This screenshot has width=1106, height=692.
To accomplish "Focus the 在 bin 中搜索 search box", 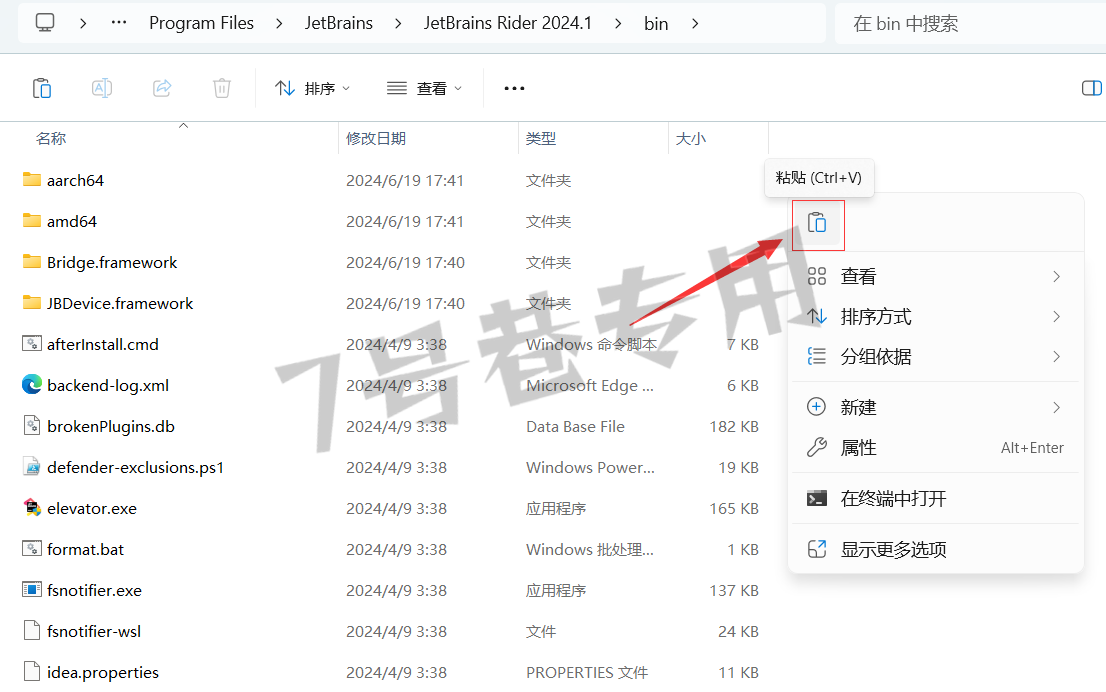I will pyautogui.click(x=971, y=24).
